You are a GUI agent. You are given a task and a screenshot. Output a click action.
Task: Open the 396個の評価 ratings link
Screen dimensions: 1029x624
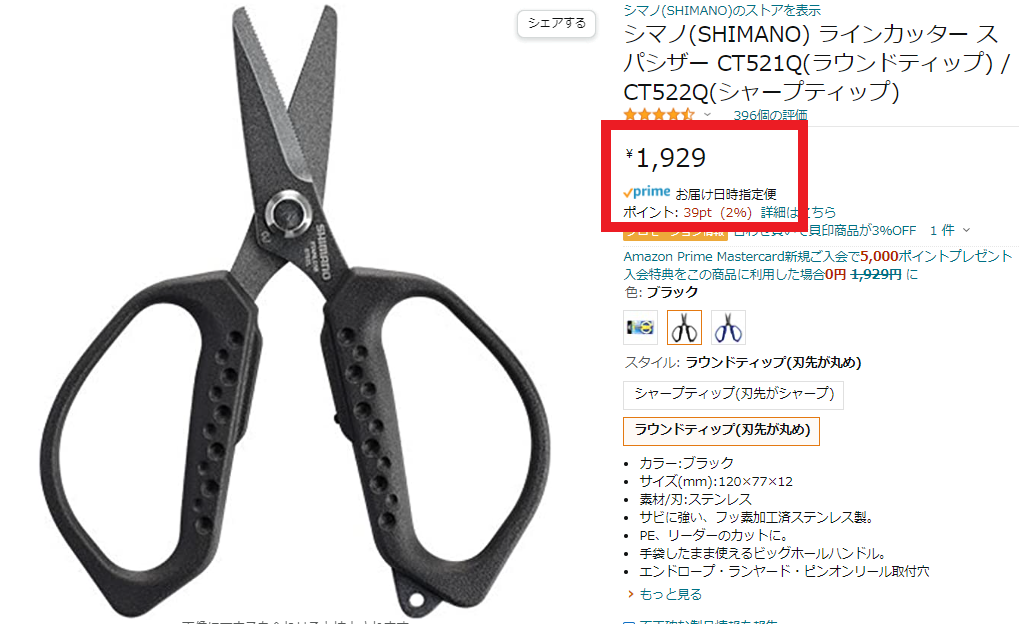[x=770, y=115]
